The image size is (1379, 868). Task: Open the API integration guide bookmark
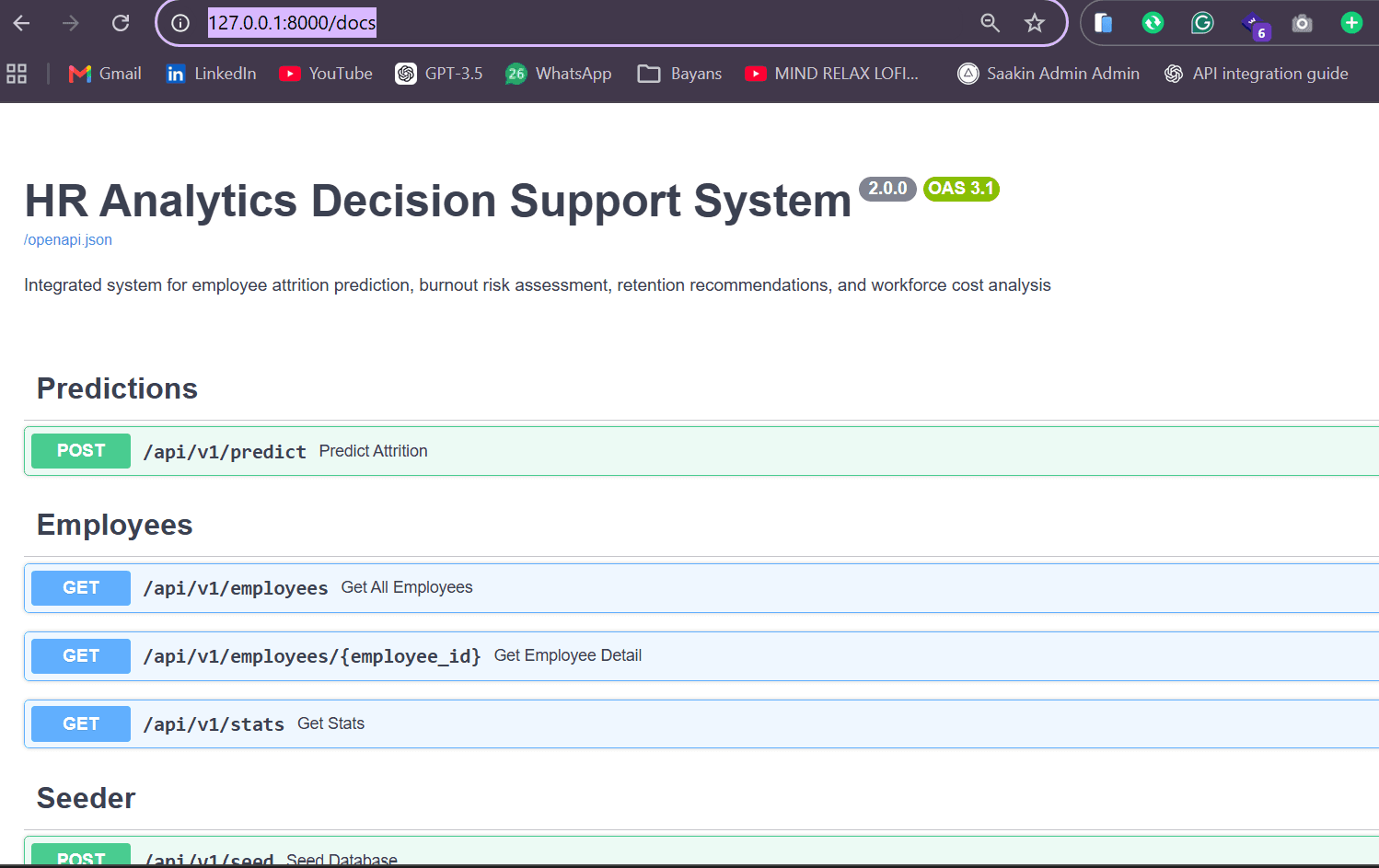coord(1257,74)
